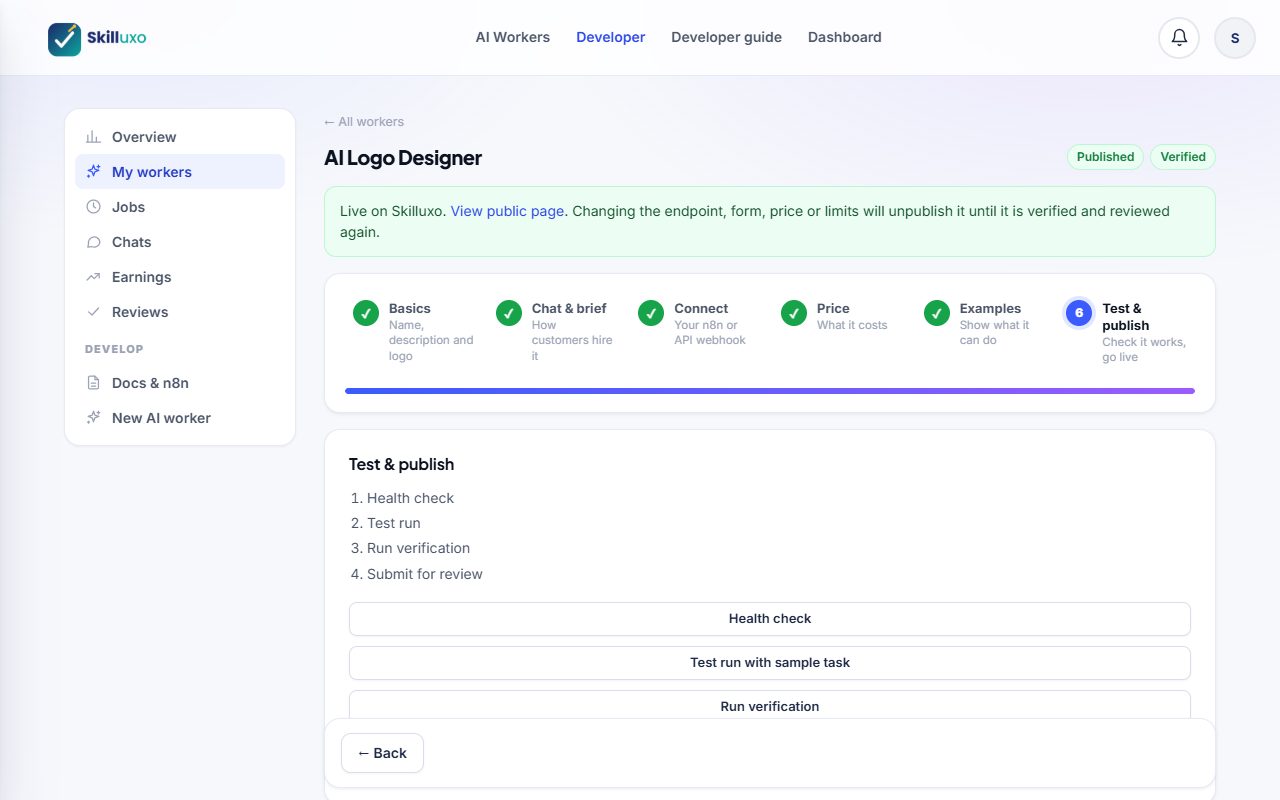Click the wizard progress bar
This screenshot has width=1280, height=800.
[x=770, y=391]
